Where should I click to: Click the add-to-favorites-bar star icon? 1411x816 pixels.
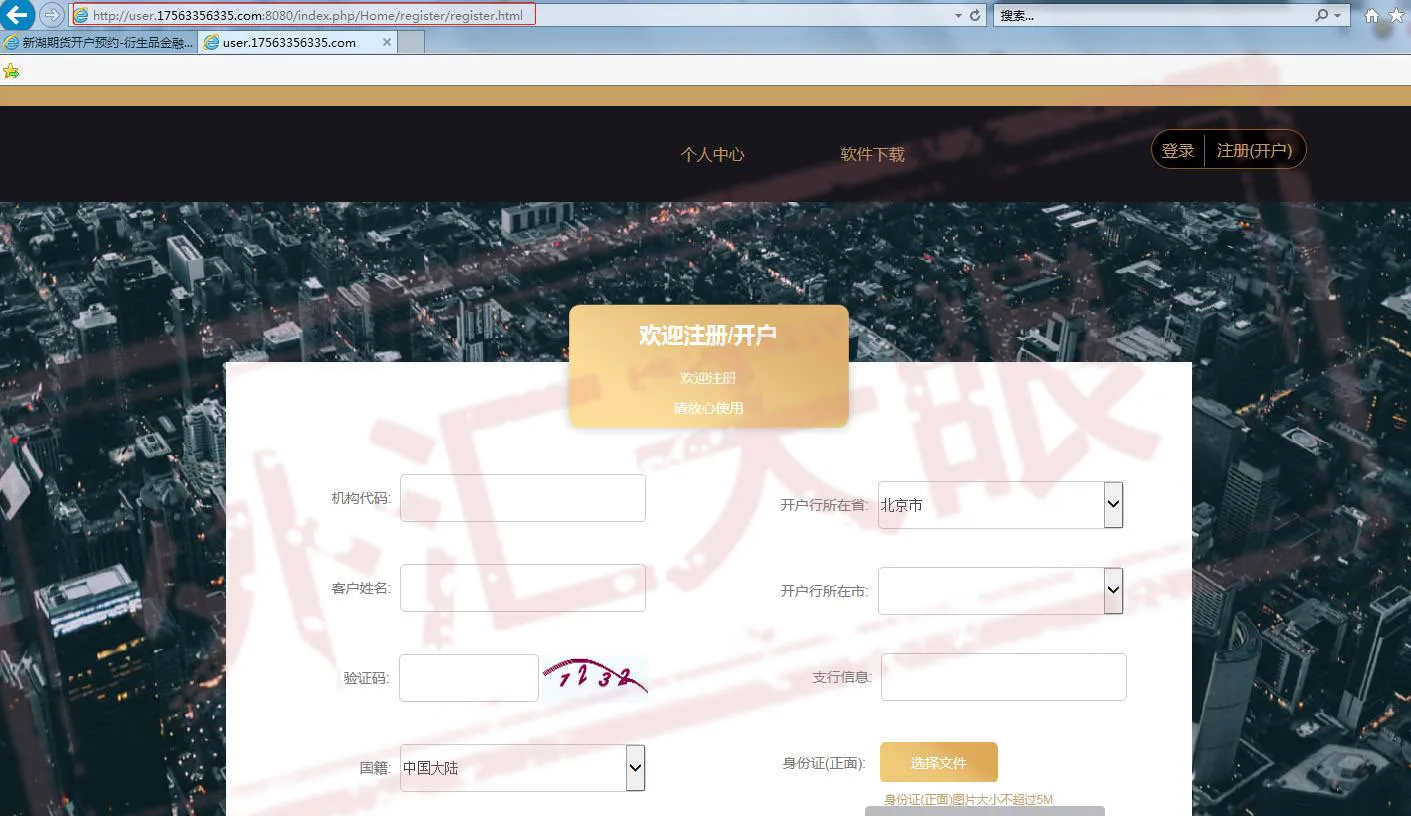click(x=11, y=70)
